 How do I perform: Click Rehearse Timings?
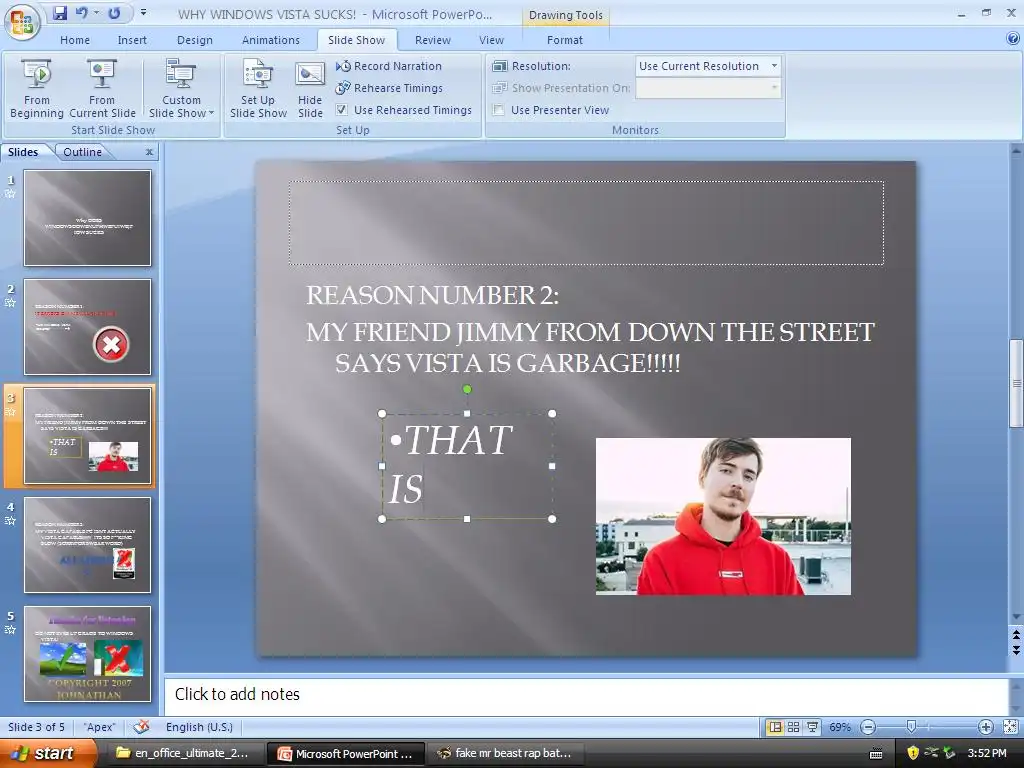[389, 88]
